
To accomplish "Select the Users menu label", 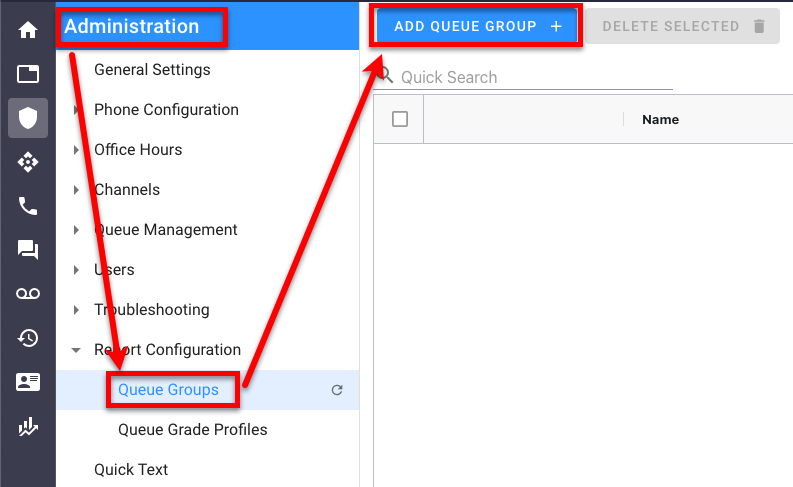I will (x=114, y=270).
